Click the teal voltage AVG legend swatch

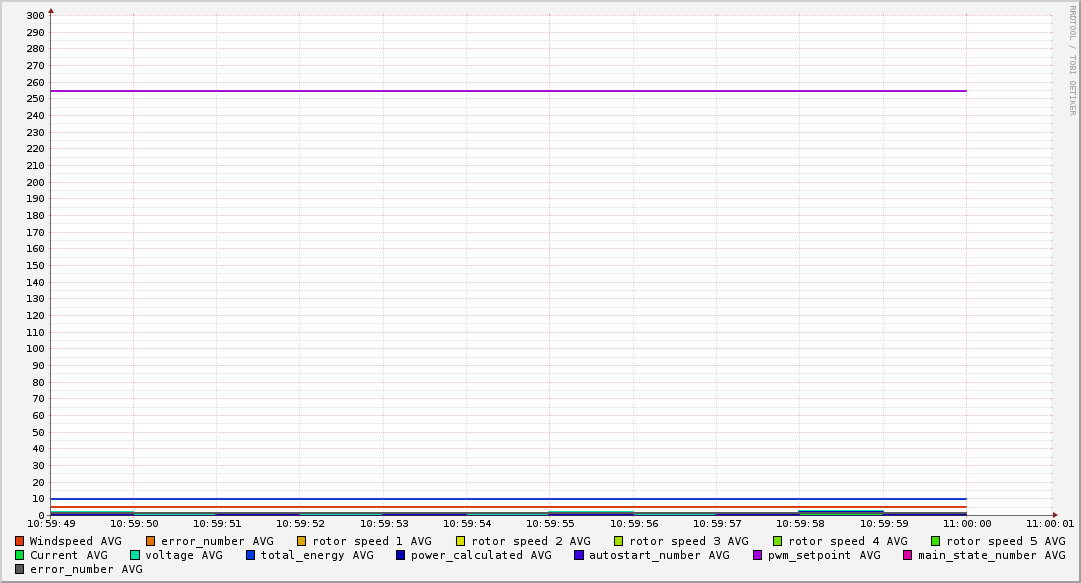[135, 555]
